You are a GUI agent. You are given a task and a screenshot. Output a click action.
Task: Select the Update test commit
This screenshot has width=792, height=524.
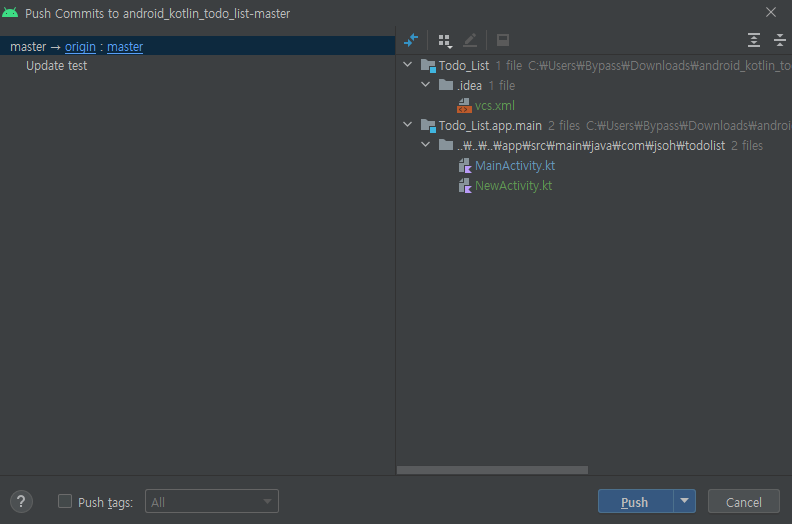coord(57,66)
